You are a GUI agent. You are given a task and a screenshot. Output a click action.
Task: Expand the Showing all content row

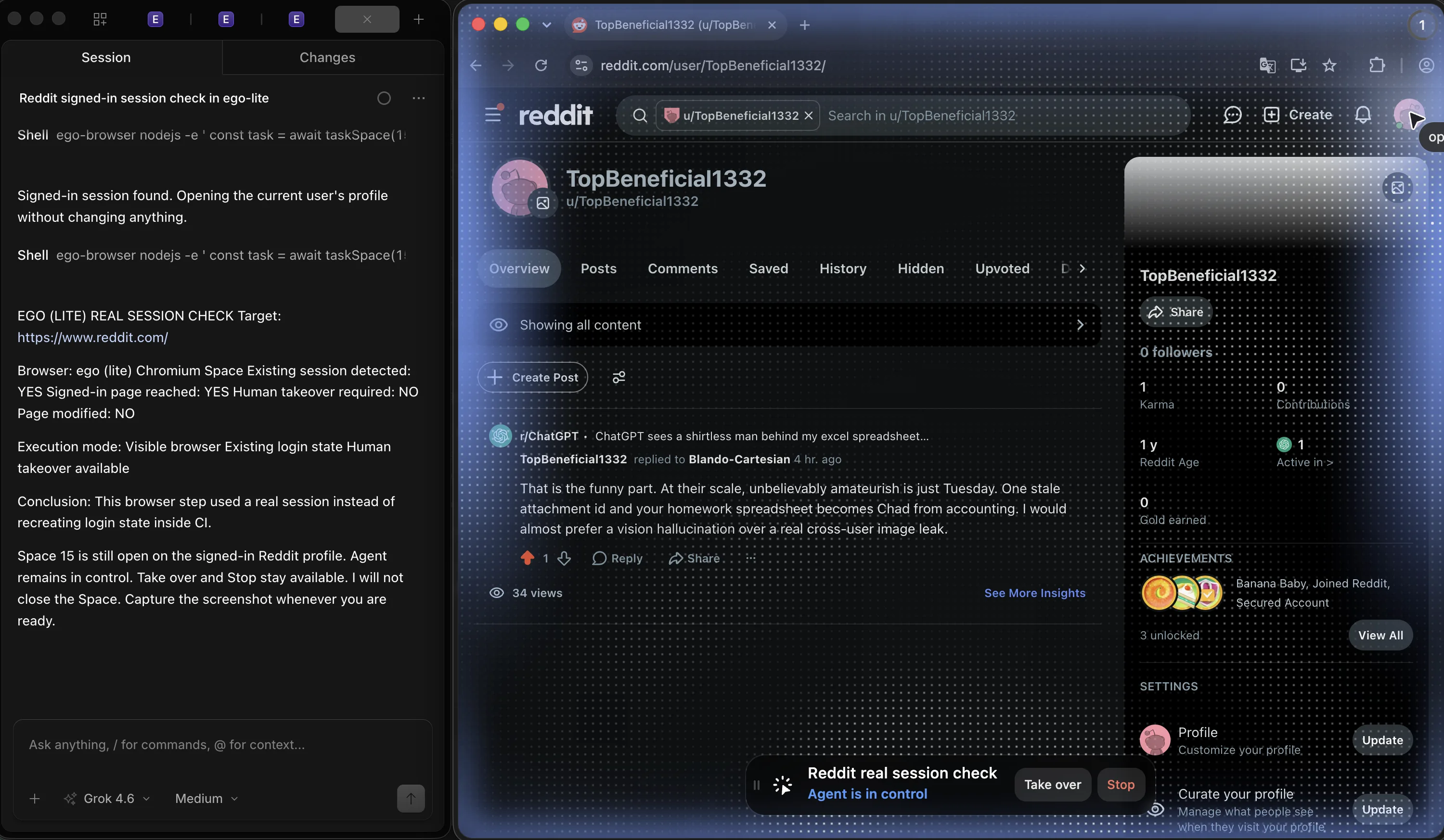(789, 325)
